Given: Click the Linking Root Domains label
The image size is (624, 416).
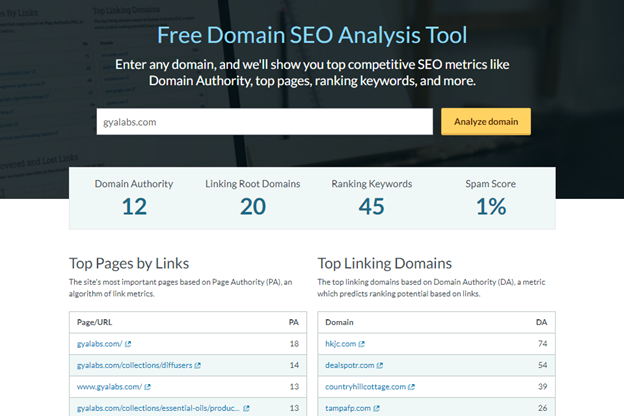Looking at the screenshot, I should (x=253, y=184).
